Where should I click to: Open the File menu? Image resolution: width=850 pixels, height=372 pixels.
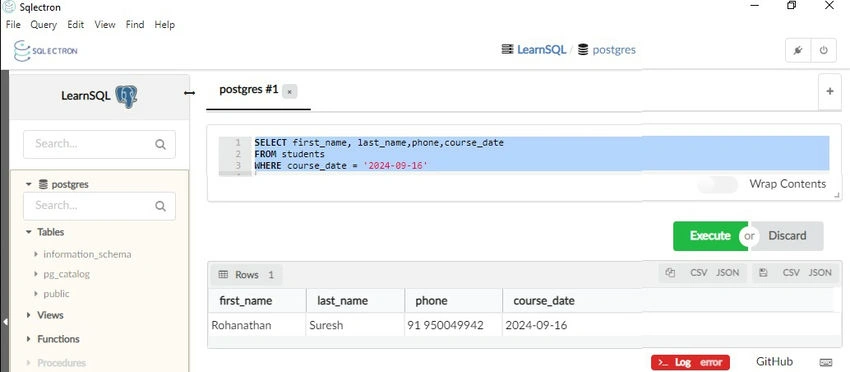(13, 24)
